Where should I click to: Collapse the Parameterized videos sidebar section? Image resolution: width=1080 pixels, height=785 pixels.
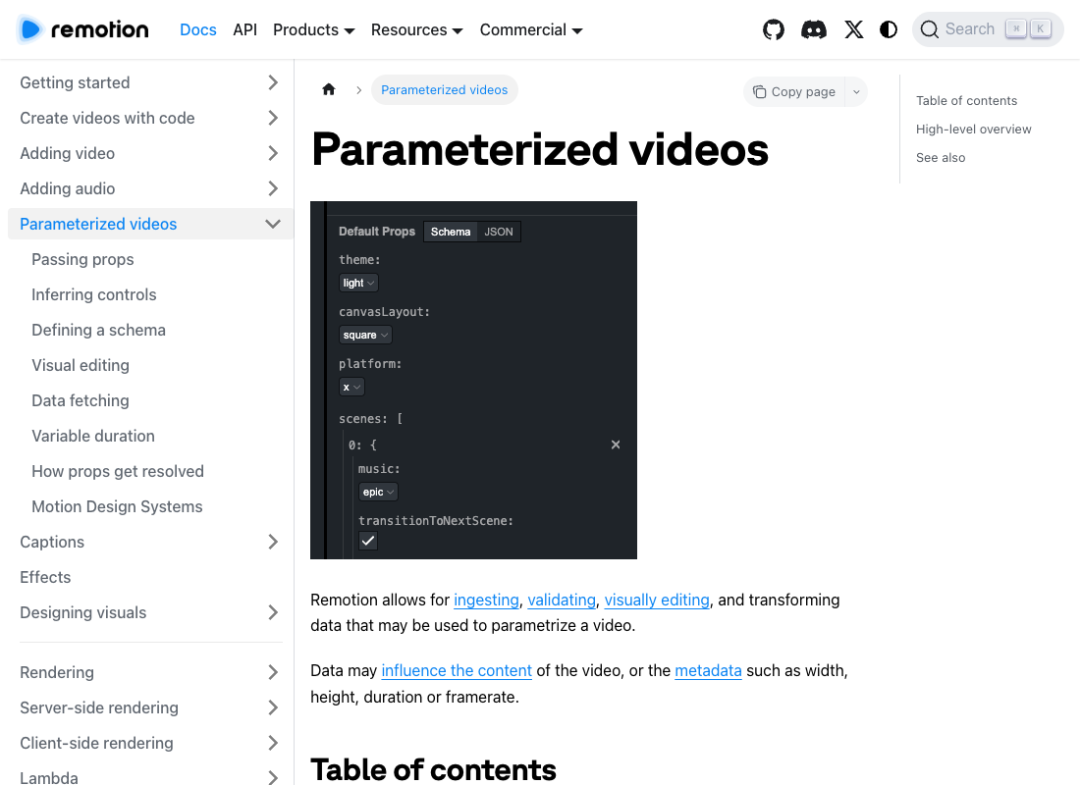coord(273,224)
